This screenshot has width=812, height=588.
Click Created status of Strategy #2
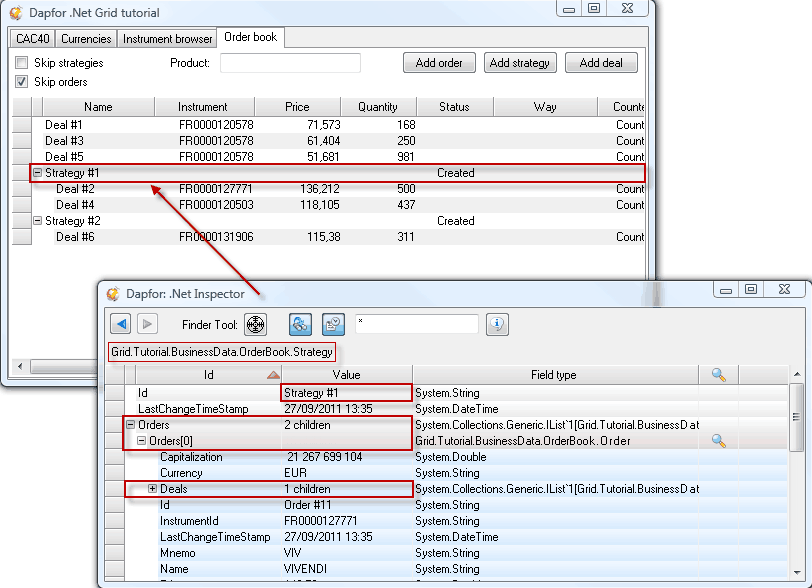tap(456, 221)
